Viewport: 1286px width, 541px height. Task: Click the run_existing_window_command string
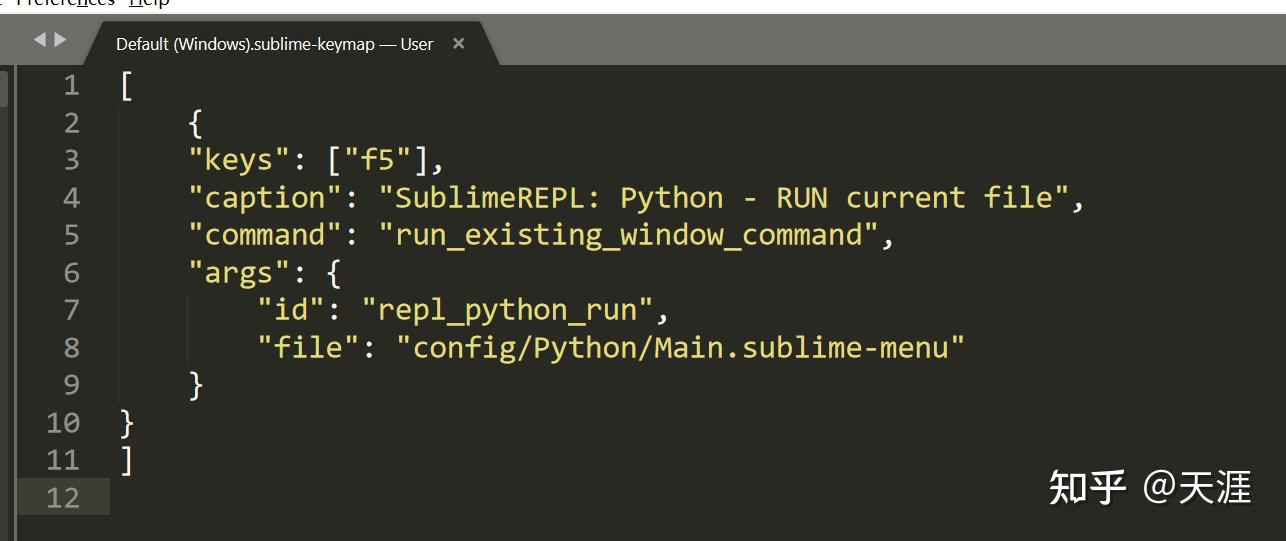point(628,236)
